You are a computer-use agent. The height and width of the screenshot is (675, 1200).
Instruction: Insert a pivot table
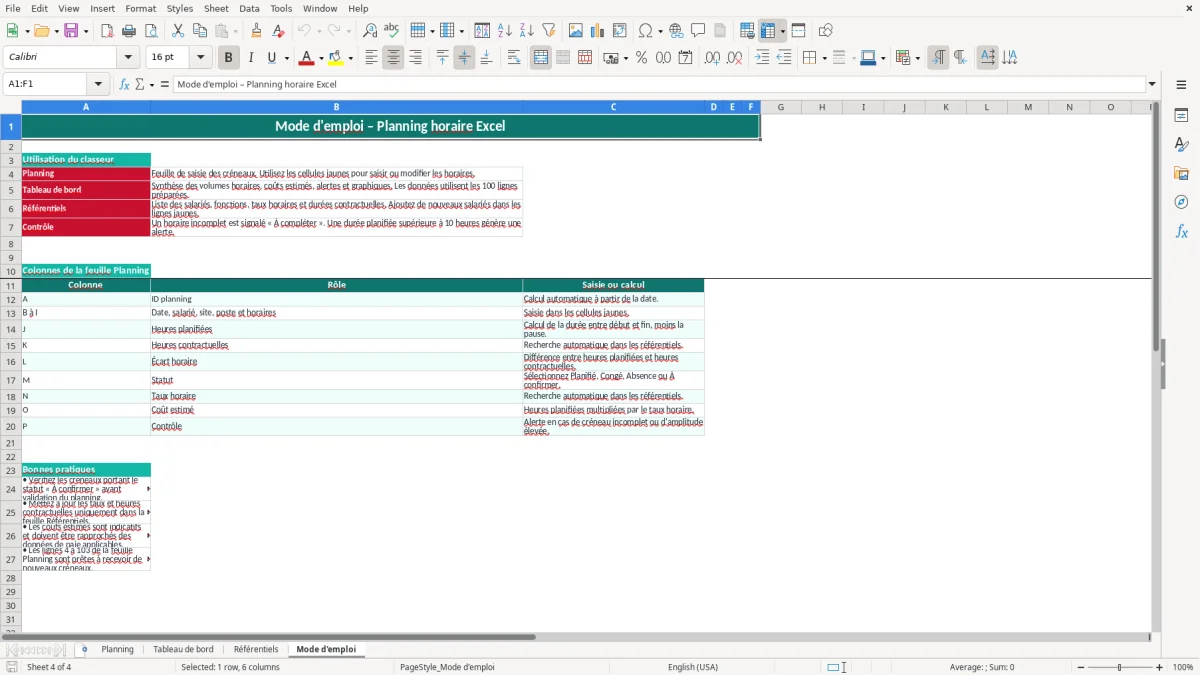(x=620, y=31)
